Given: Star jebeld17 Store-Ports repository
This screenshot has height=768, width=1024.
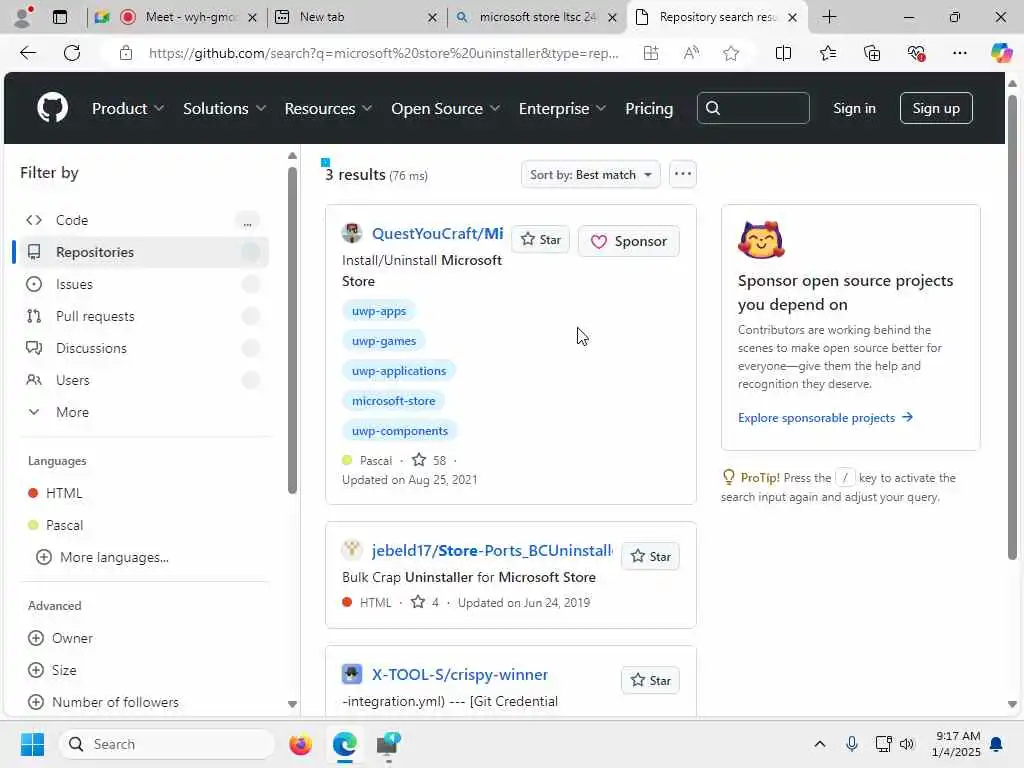Looking at the screenshot, I should click(x=650, y=556).
